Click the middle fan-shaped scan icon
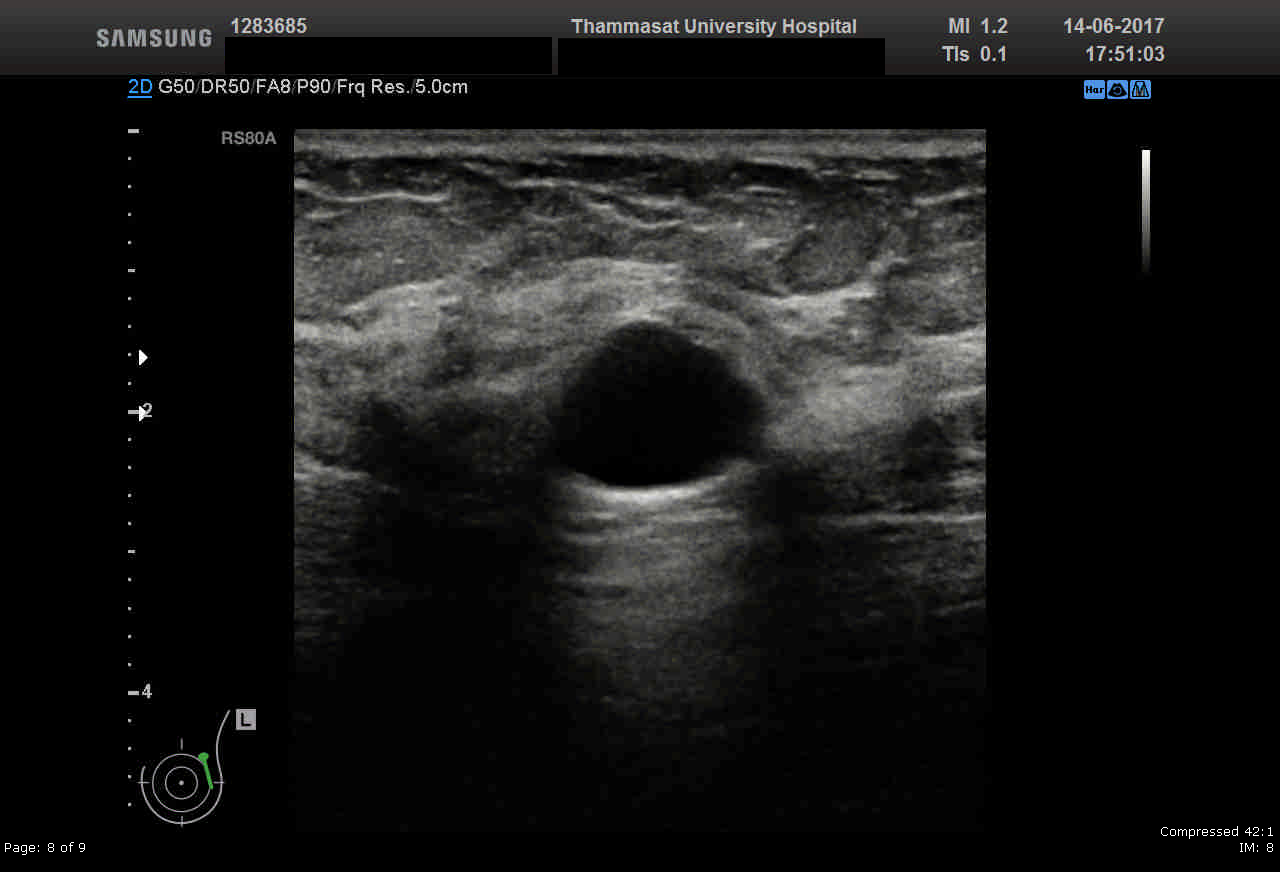Screen dimensions: 1280x872 1118,89
